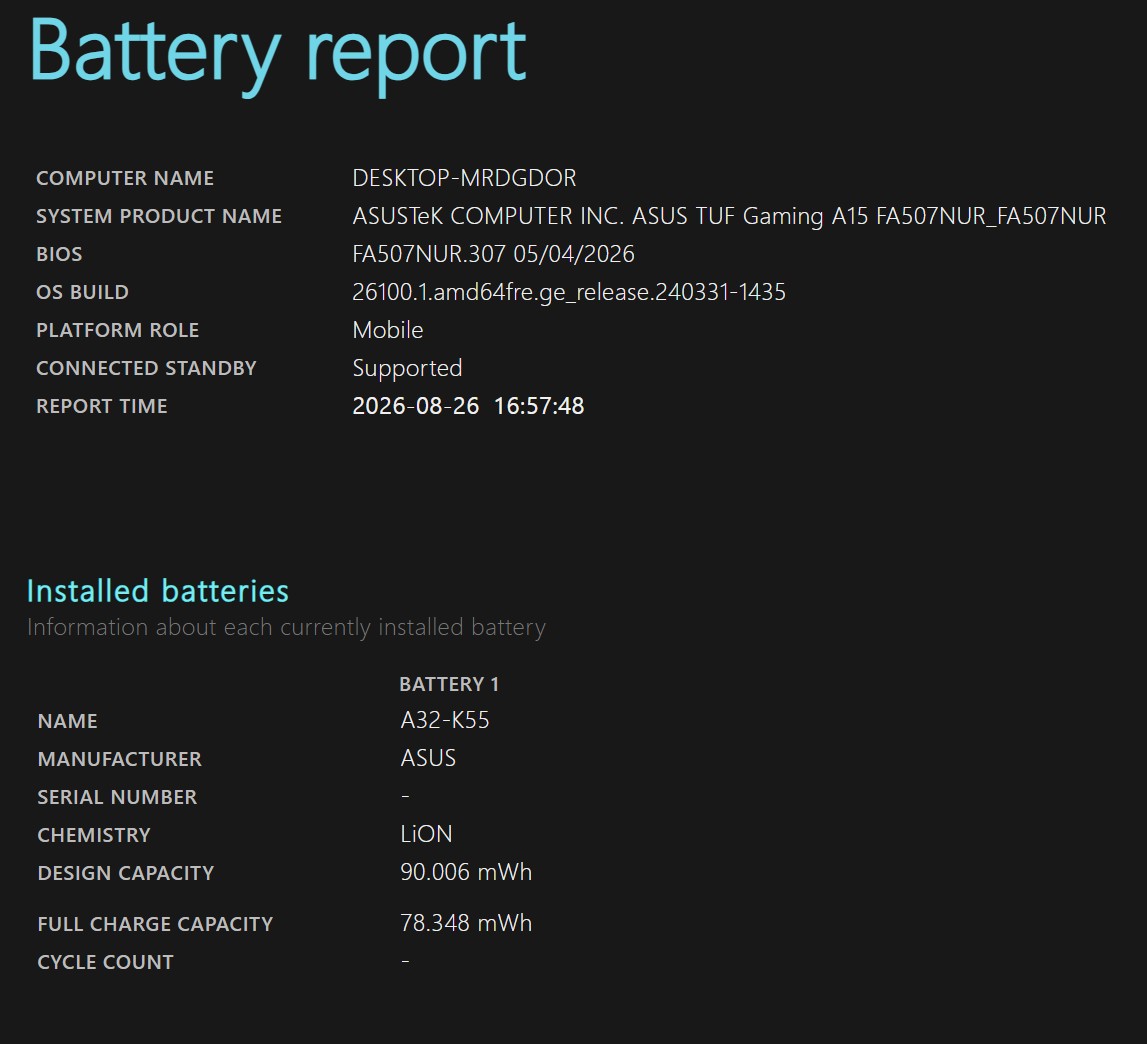Click the battery name value A32-K55
Image resolution: width=1147 pixels, height=1044 pixels.
pyautogui.click(x=445, y=720)
